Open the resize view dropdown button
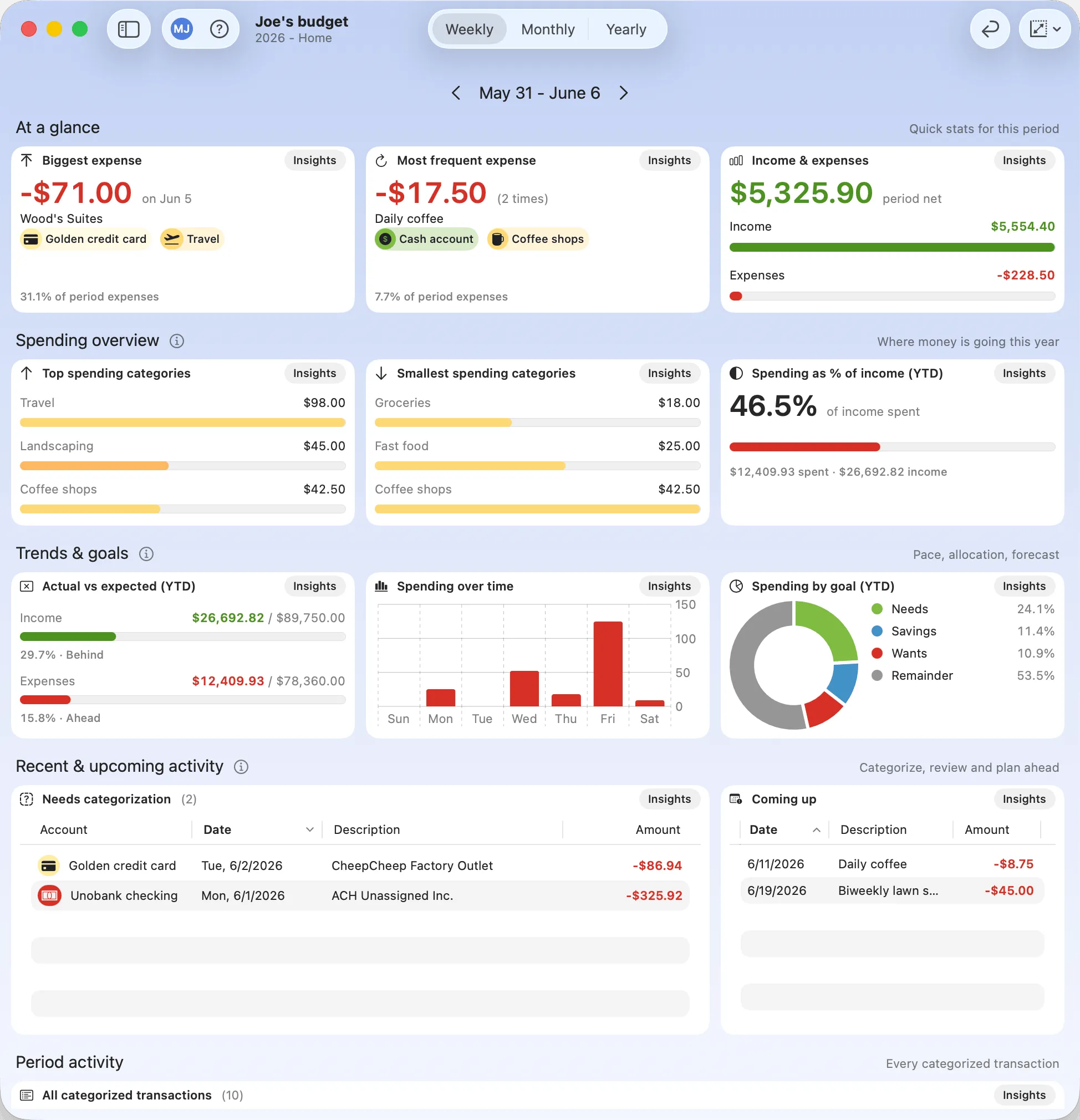 (1045, 29)
